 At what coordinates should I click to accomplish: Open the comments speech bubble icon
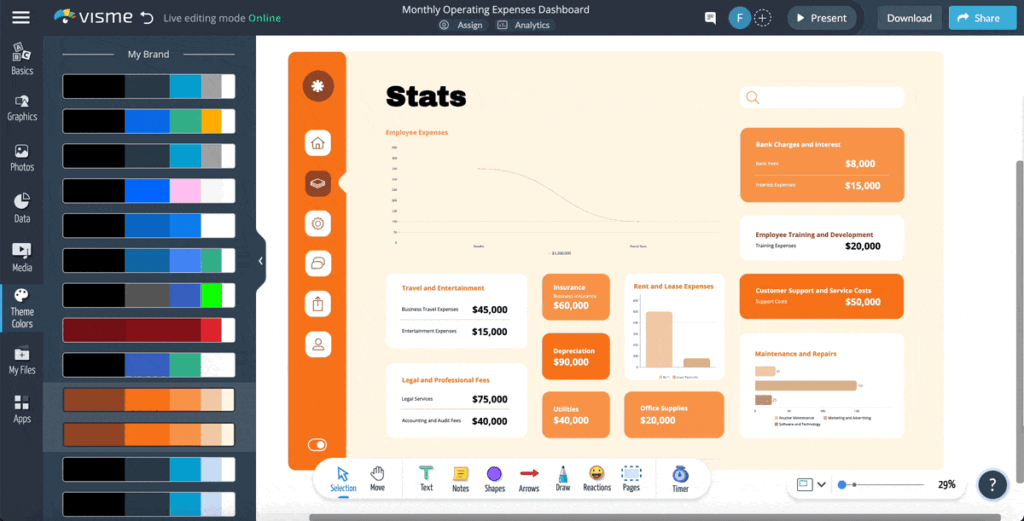pos(710,18)
